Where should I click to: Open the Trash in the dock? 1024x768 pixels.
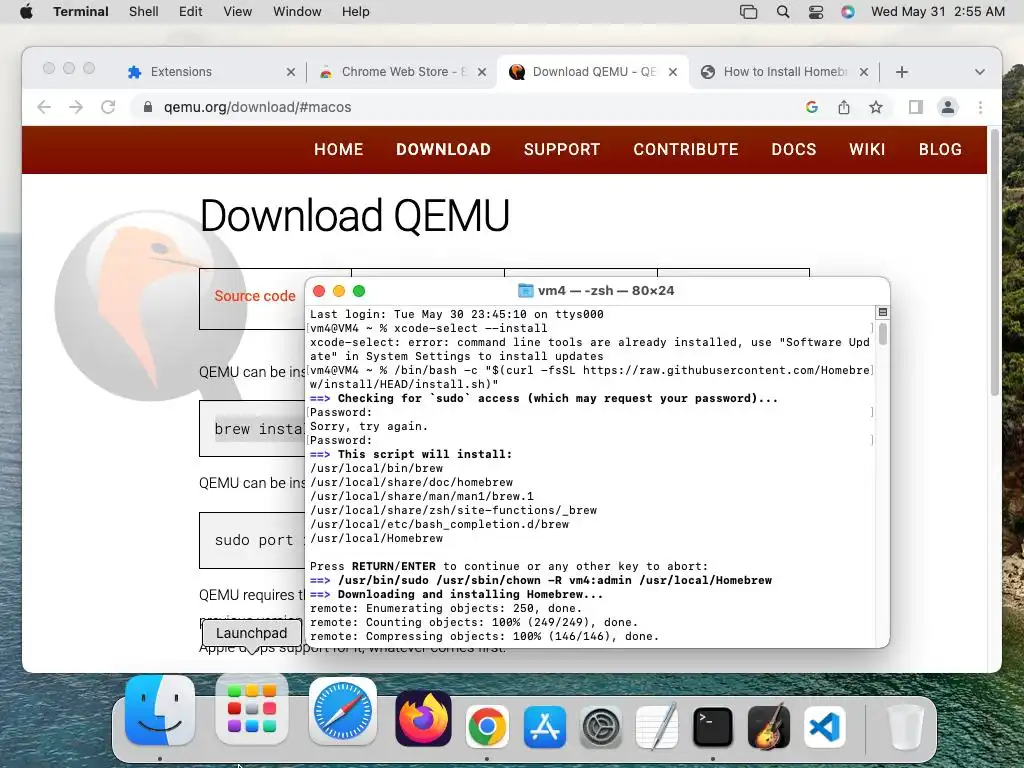click(905, 726)
